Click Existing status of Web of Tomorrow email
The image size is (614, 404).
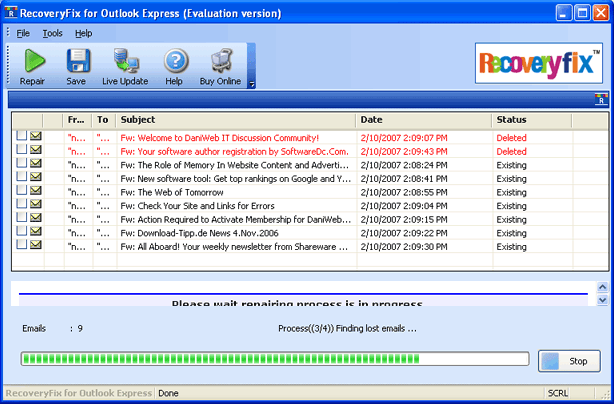(511, 193)
